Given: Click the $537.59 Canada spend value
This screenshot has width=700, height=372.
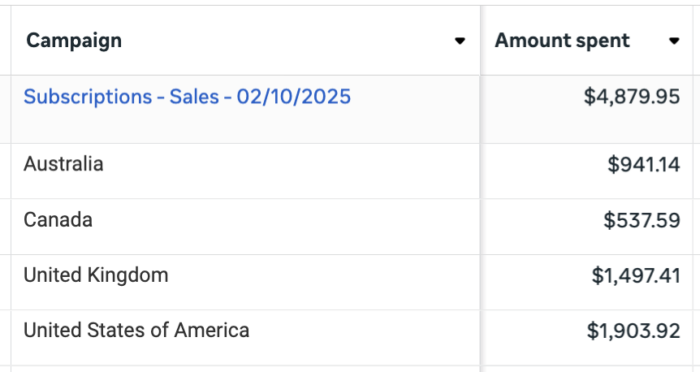Looking at the screenshot, I should click(642, 220).
